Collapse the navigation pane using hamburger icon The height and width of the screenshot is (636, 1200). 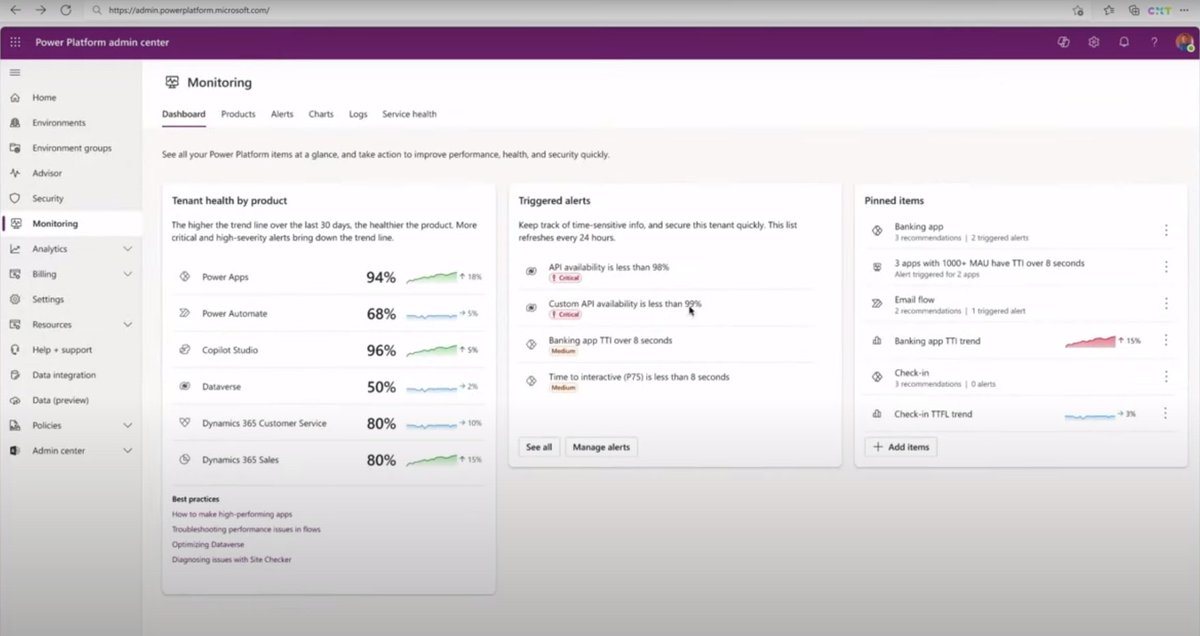pos(14,72)
